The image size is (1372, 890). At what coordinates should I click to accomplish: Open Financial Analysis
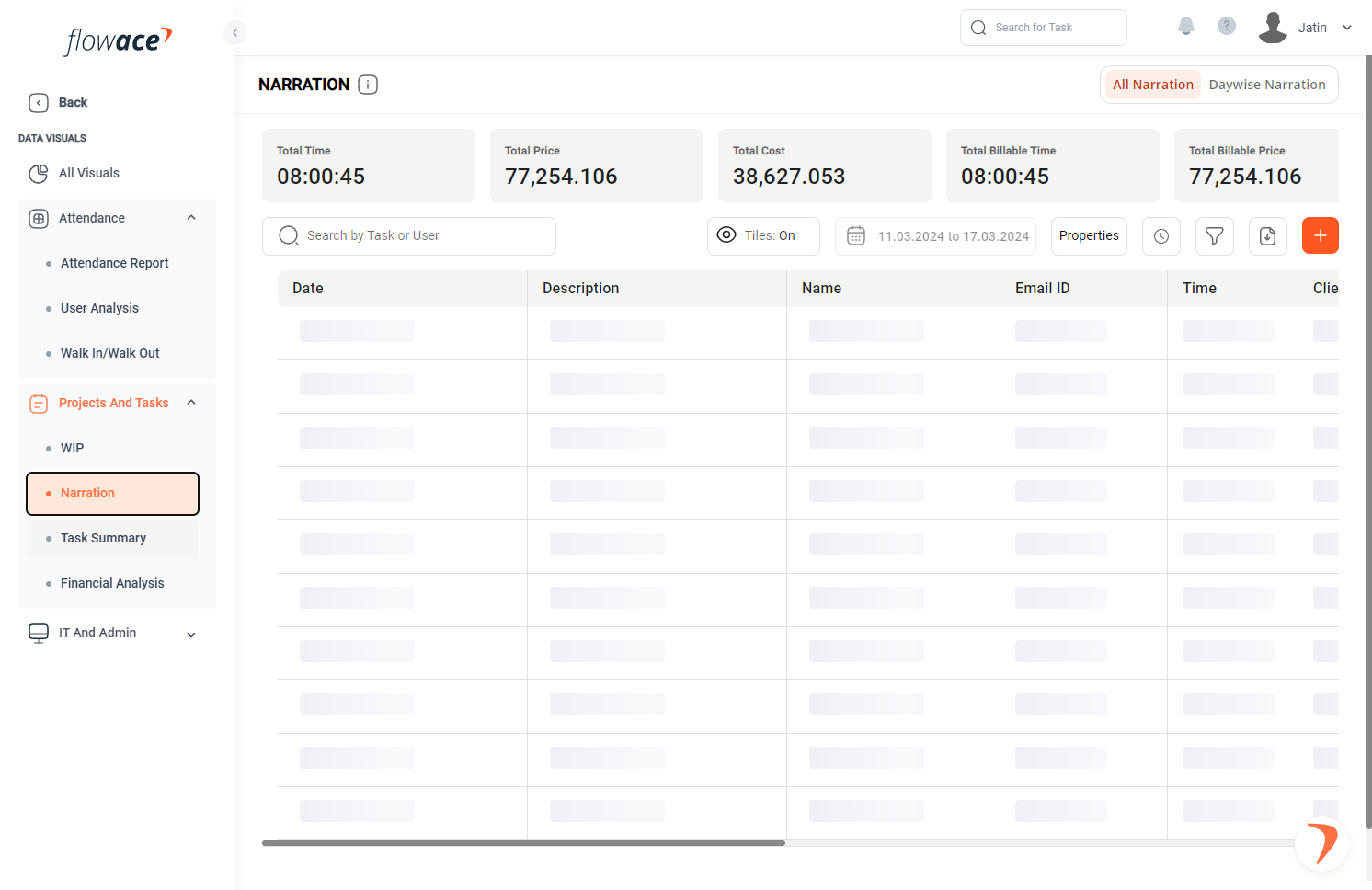point(112,583)
